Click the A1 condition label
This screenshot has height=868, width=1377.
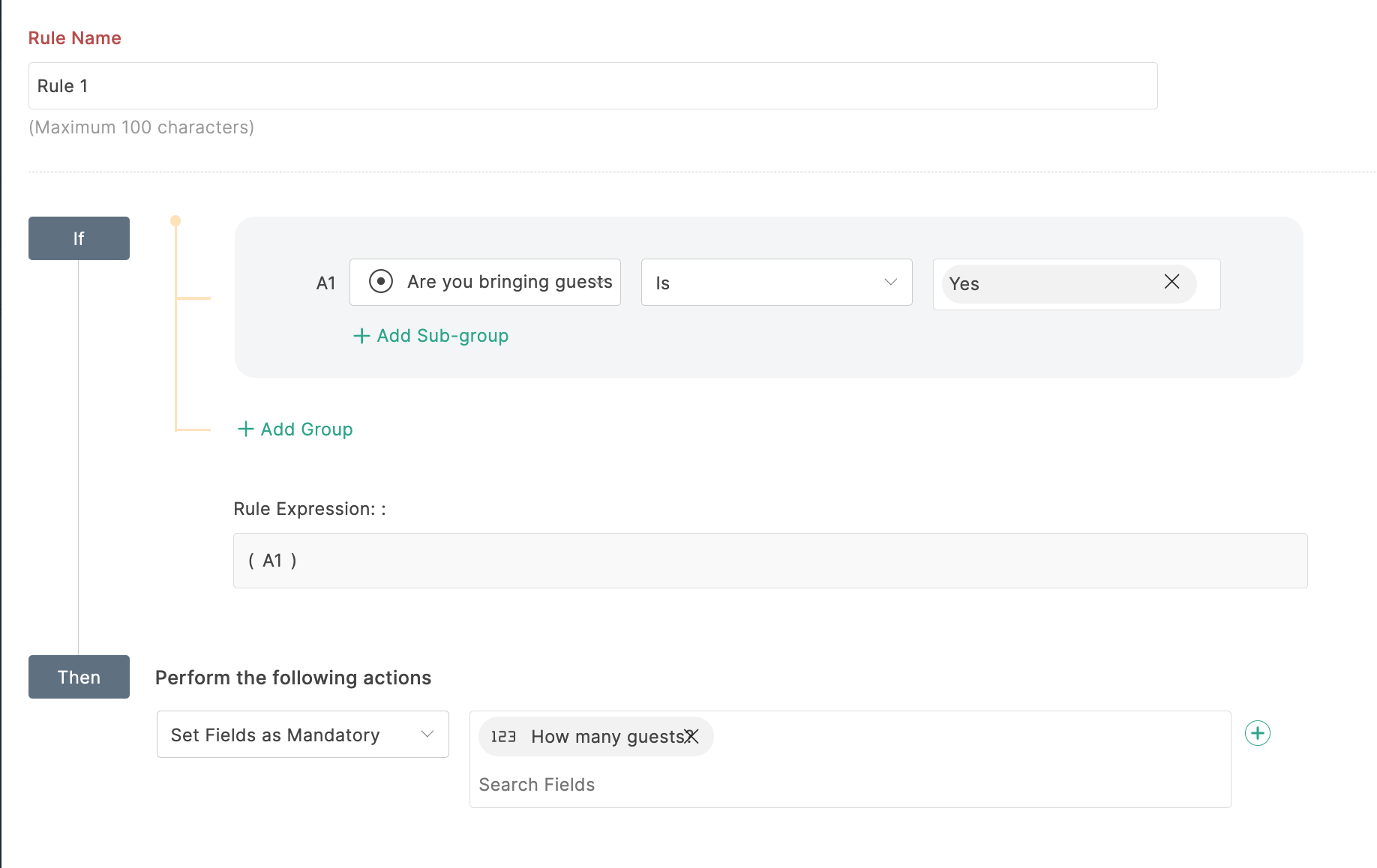coord(325,283)
